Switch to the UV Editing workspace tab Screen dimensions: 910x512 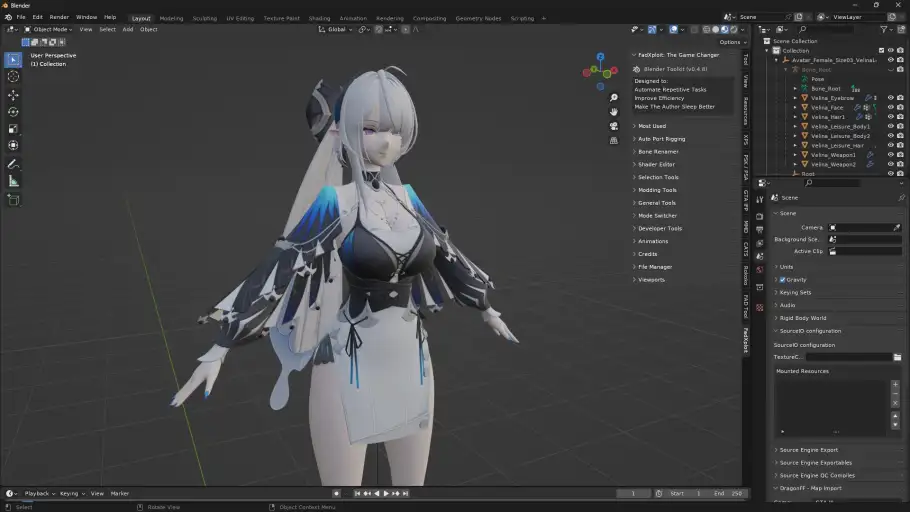pos(240,19)
